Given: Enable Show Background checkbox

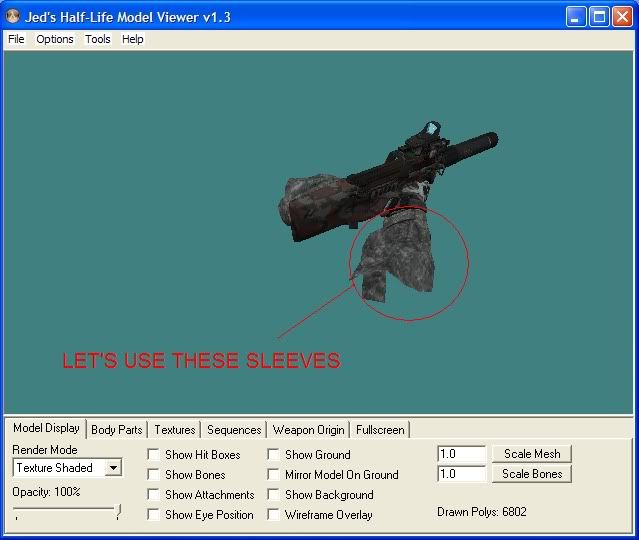Looking at the screenshot, I should coord(273,494).
